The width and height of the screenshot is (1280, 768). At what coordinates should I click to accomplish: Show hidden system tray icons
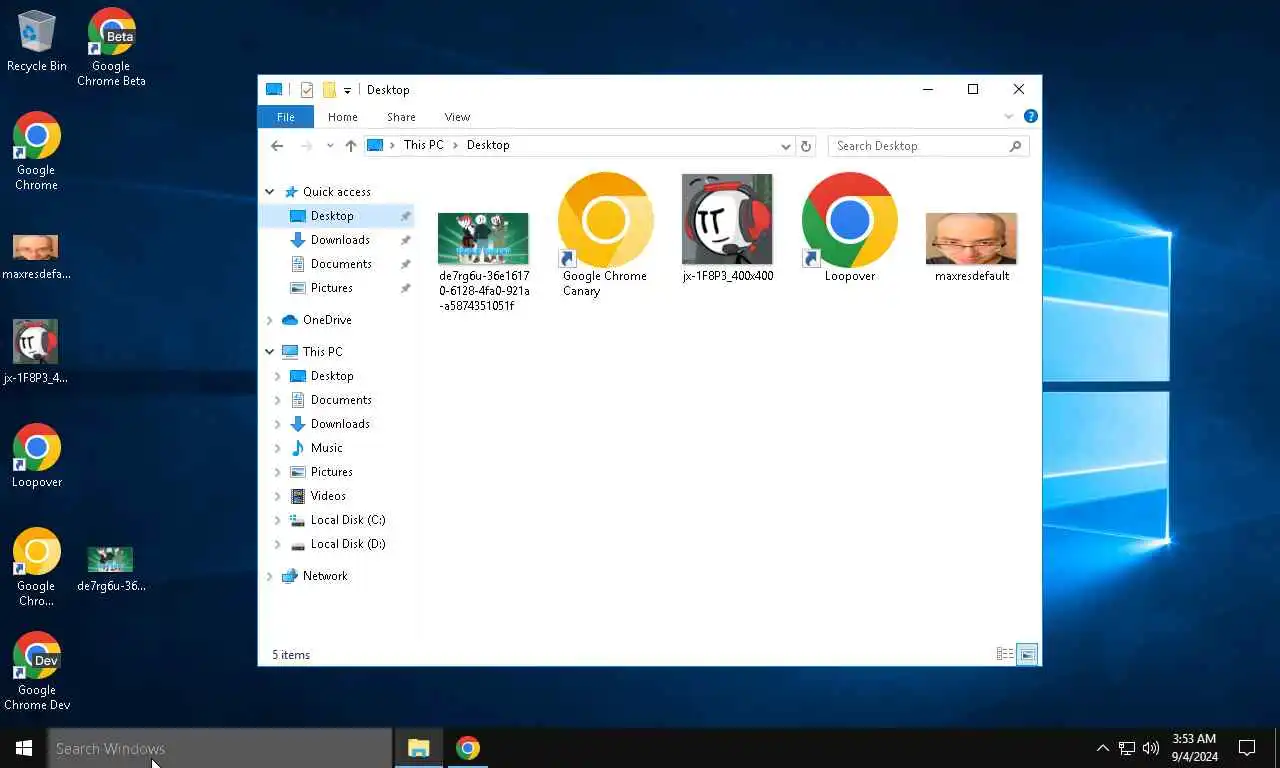[x=1103, y=748]
